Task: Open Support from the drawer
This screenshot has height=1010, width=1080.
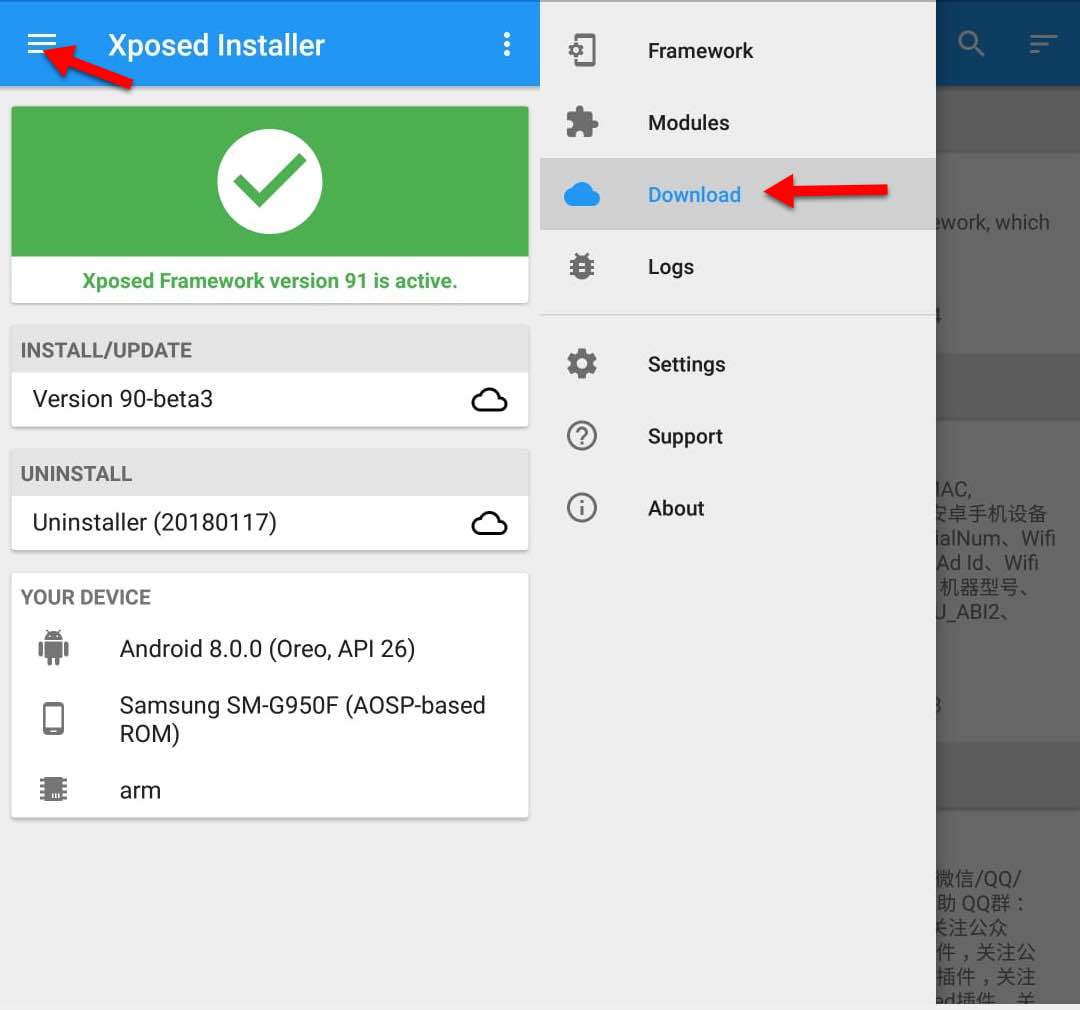Action: [x=738, y=436]
